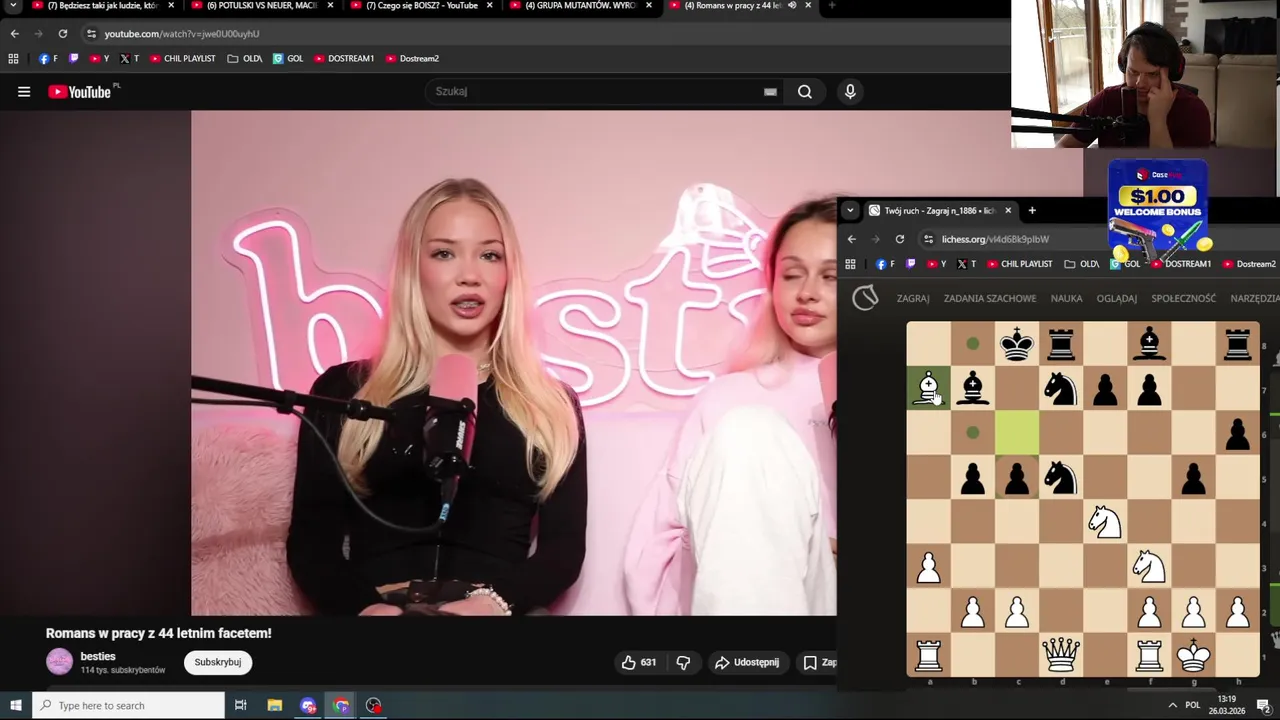
Task: Click the YouTube video player
Action: coord(514,363)
